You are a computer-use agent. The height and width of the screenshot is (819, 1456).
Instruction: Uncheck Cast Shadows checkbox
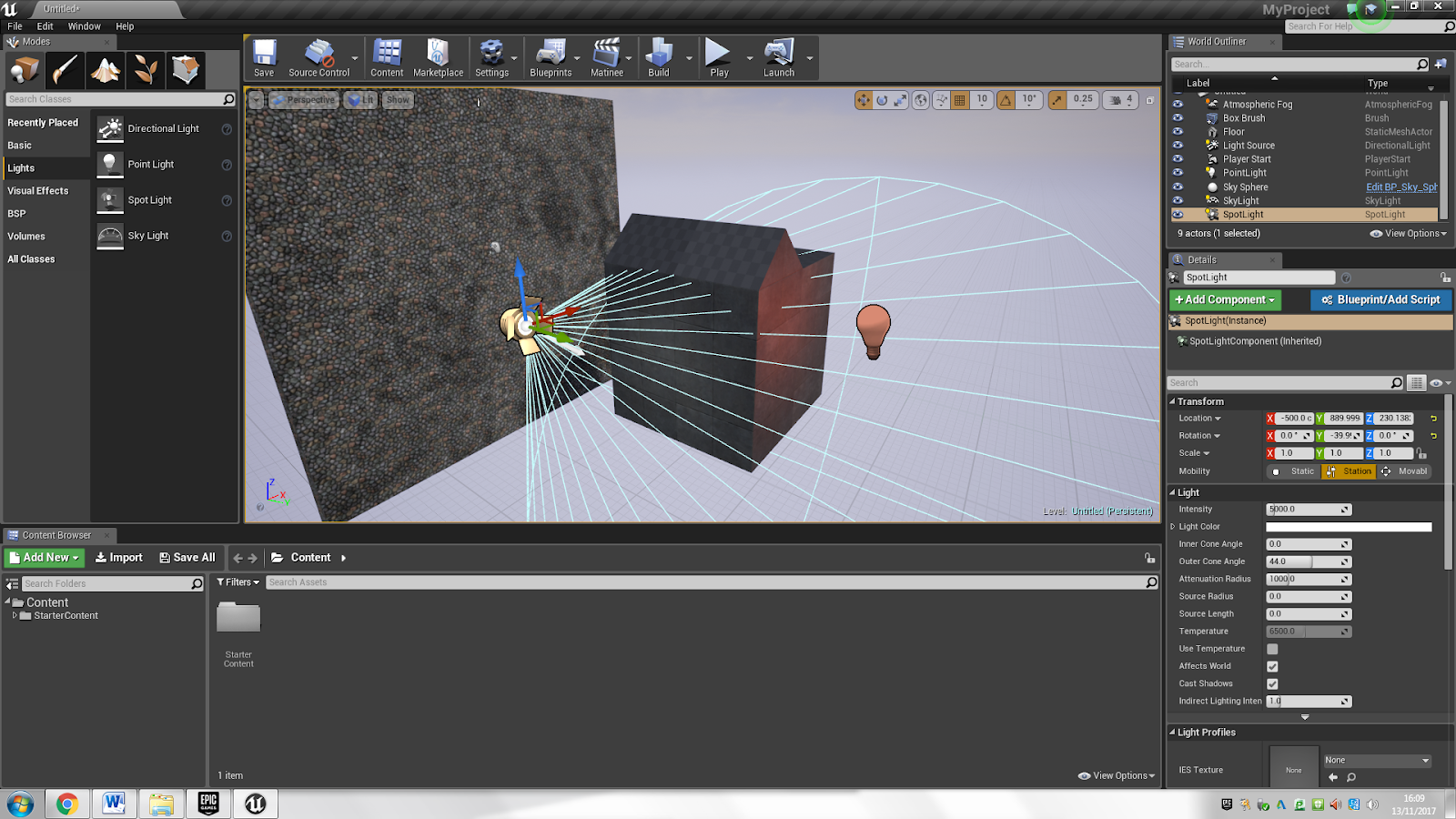pyautogui.click(x=1272, y=683)
